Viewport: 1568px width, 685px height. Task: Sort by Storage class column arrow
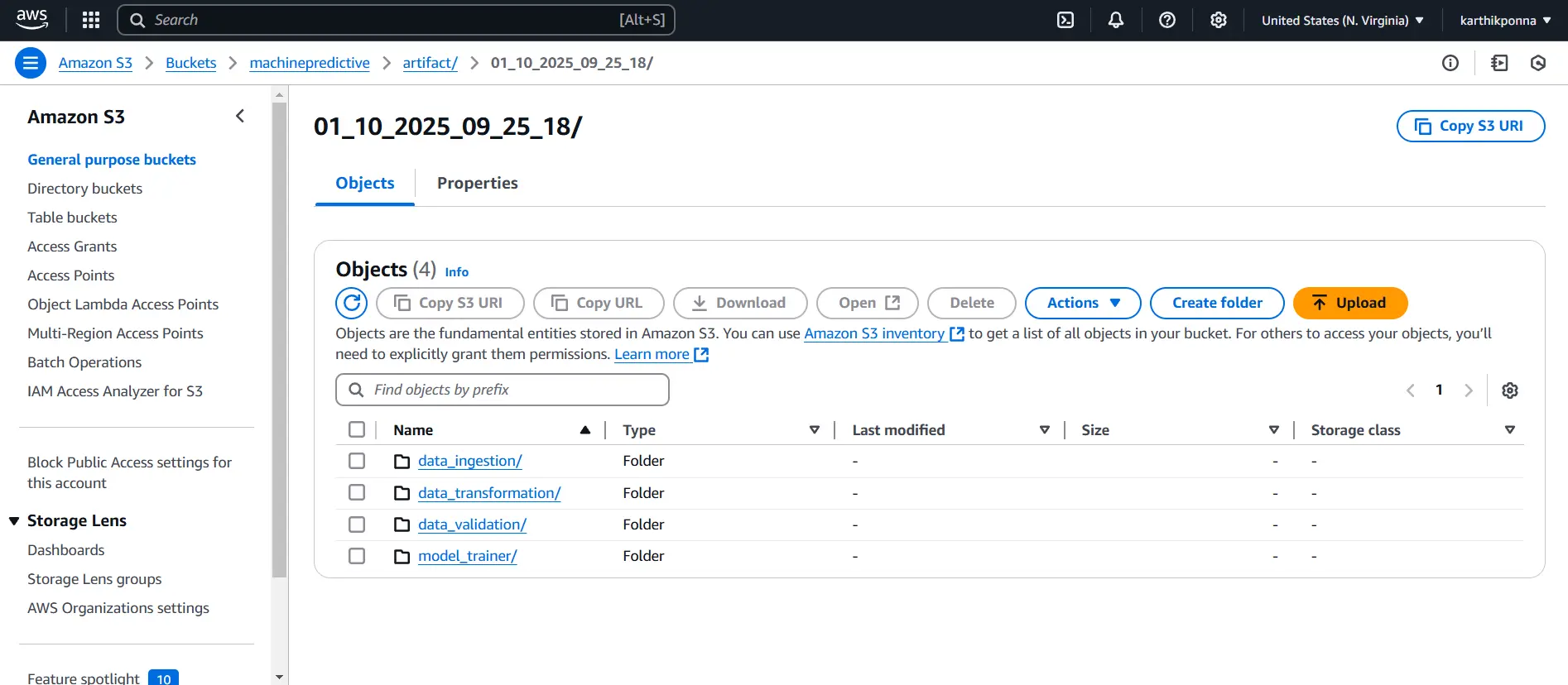tap(1510, 430)
